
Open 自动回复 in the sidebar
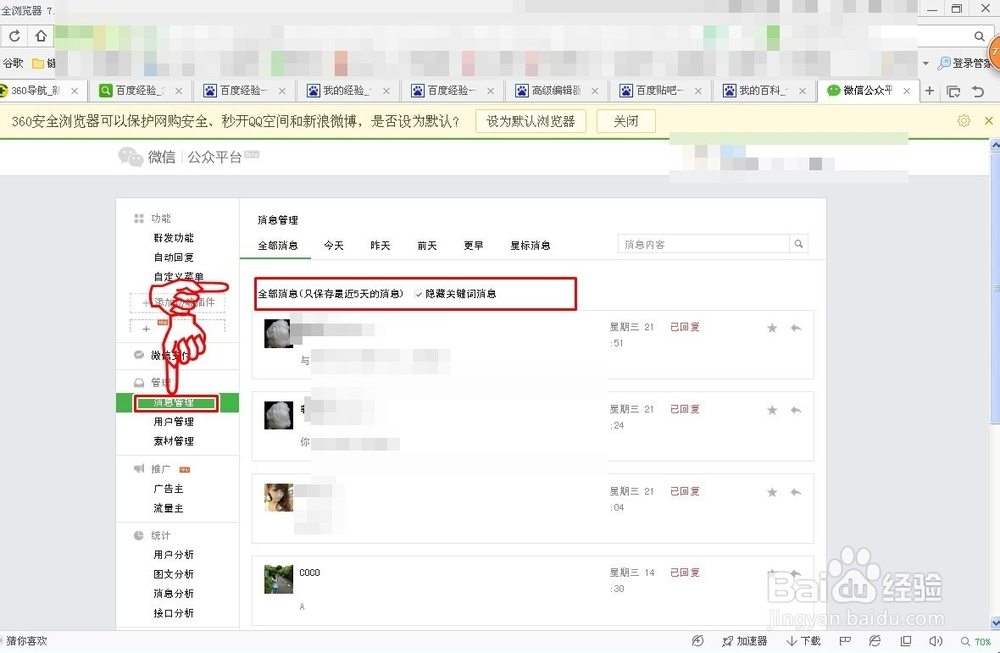tap(173, 257)
